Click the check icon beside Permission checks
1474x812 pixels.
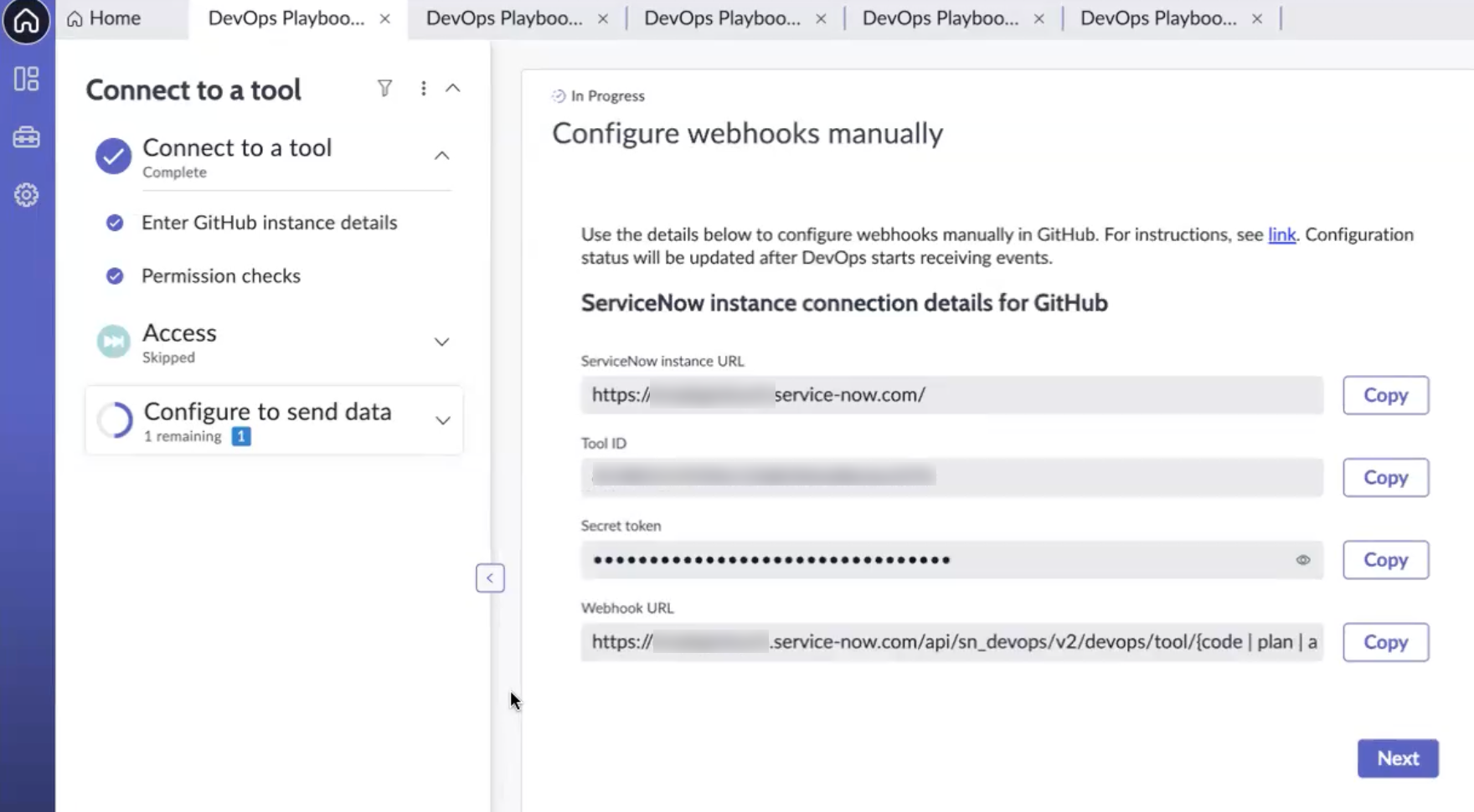[x=115, y=276]
